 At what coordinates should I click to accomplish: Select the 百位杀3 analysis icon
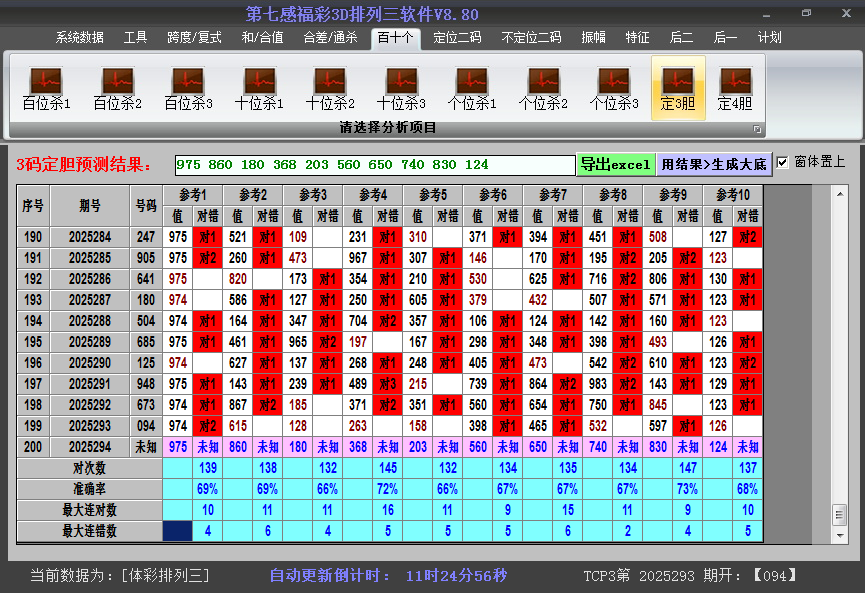tap(188, 88)
